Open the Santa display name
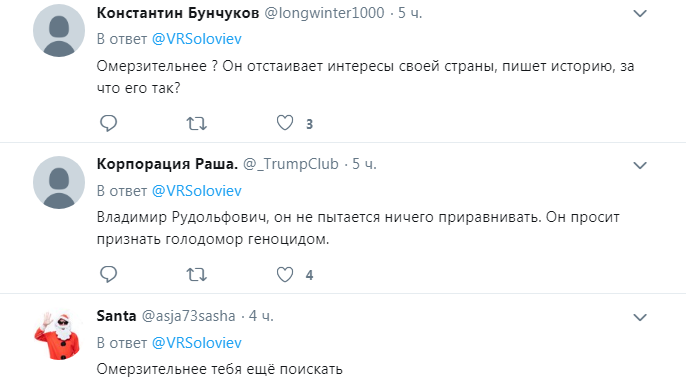This screenshot has height=385, width=686. pyautogui.click(x=116, y=316)
